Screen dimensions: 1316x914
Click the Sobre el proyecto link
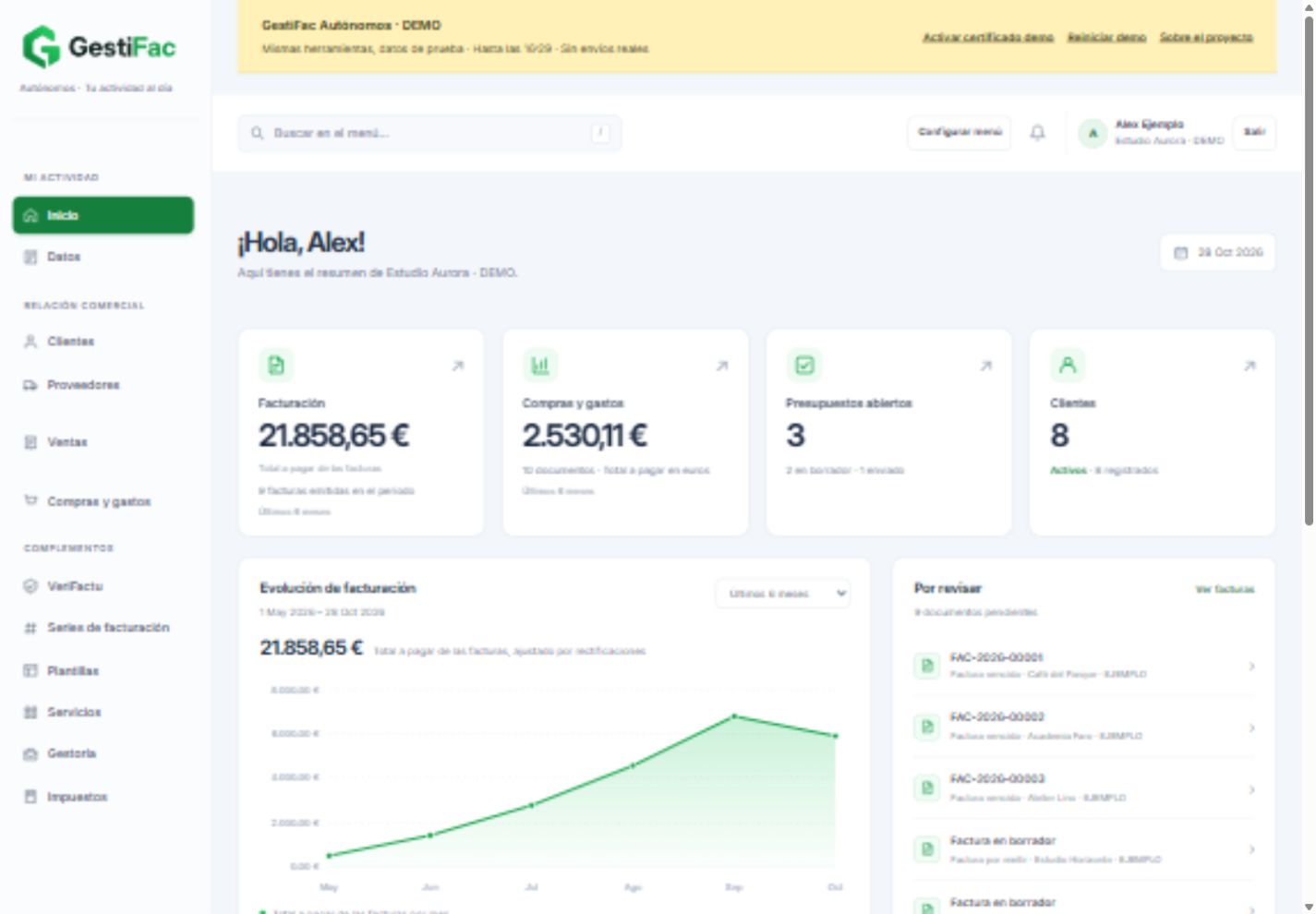[1206, 37]
